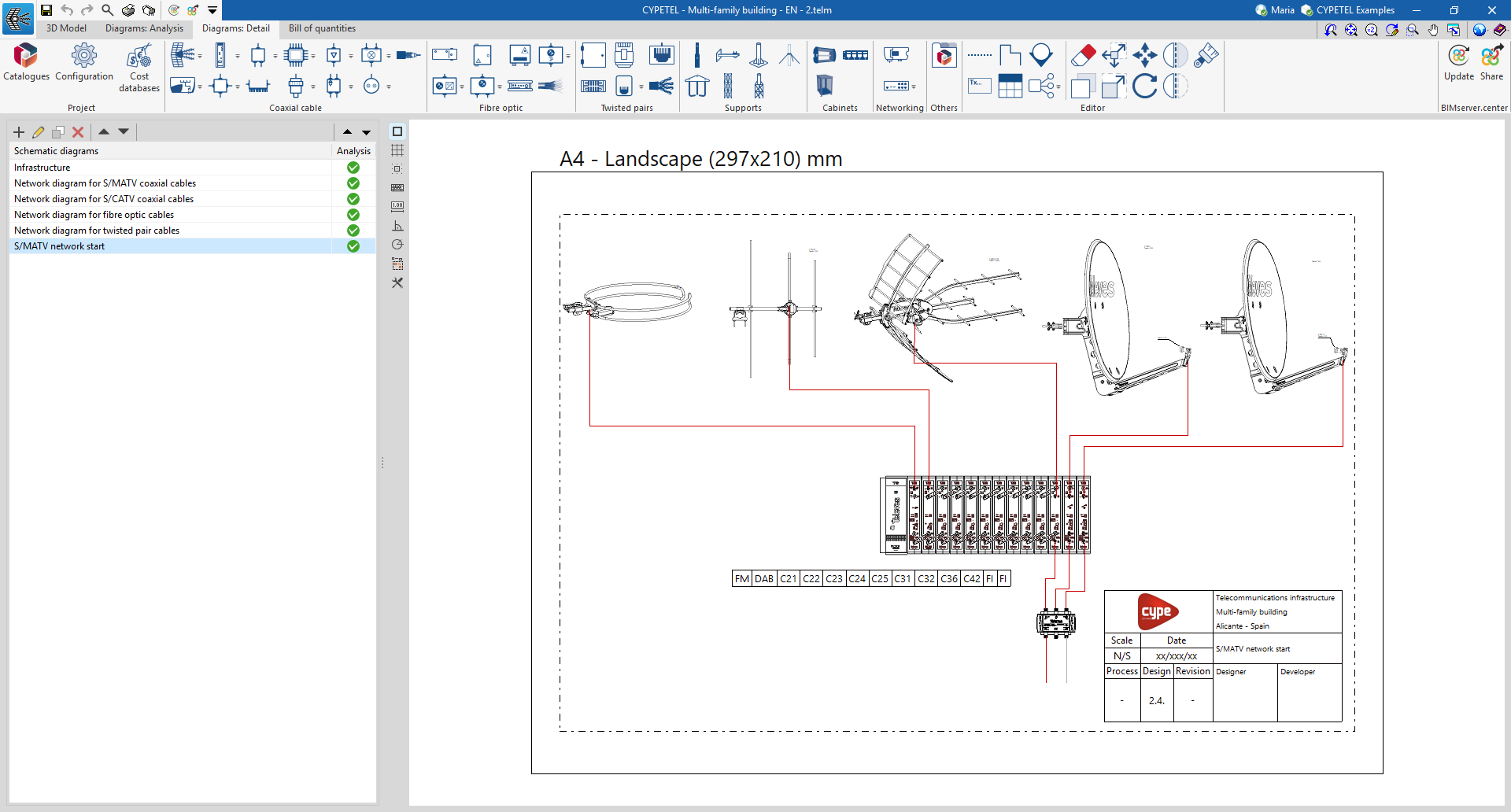
Task: Switch to the 3D Model tab
Action: 66,28
